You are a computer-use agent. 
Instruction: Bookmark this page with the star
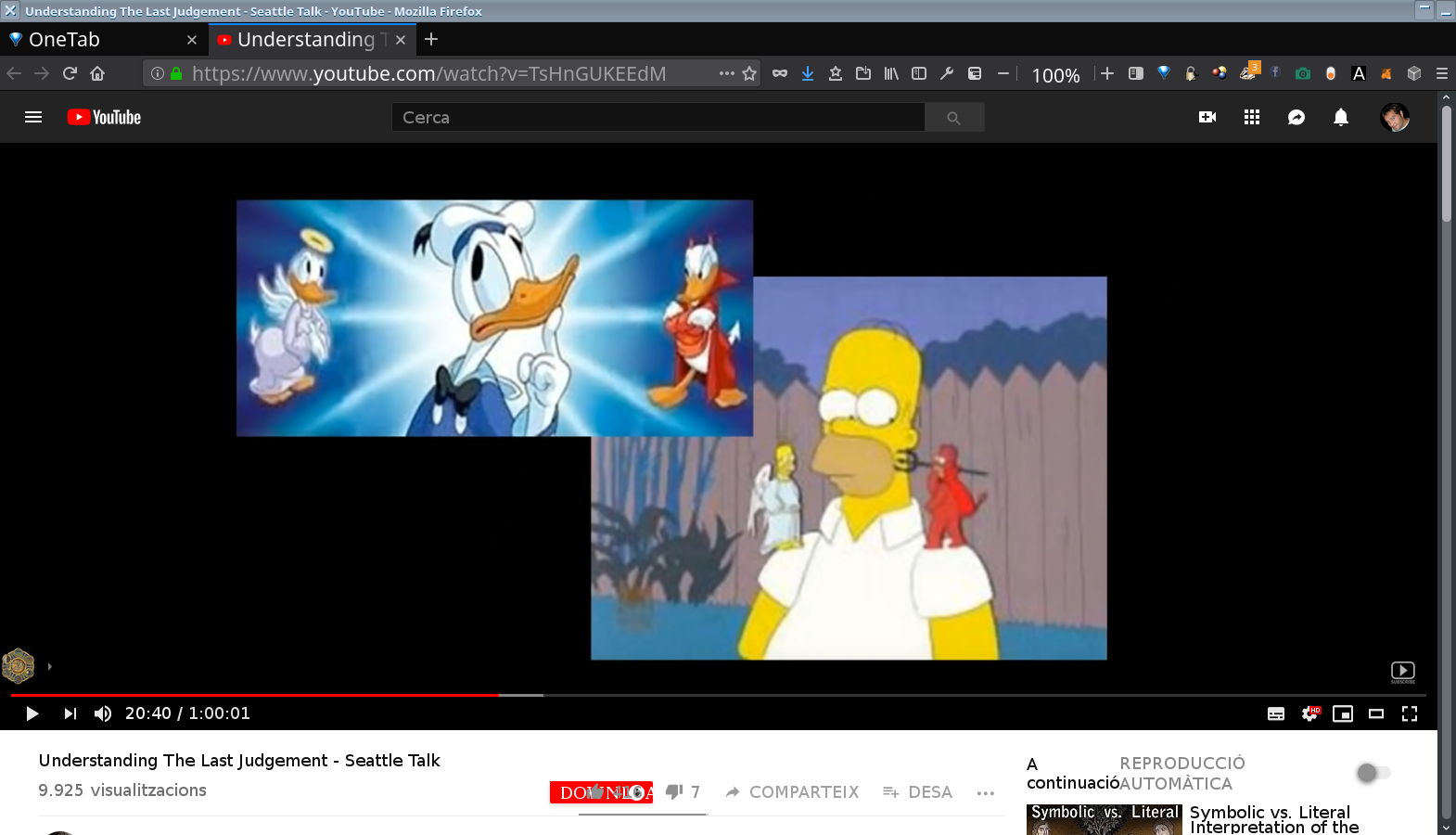(749, 73)
